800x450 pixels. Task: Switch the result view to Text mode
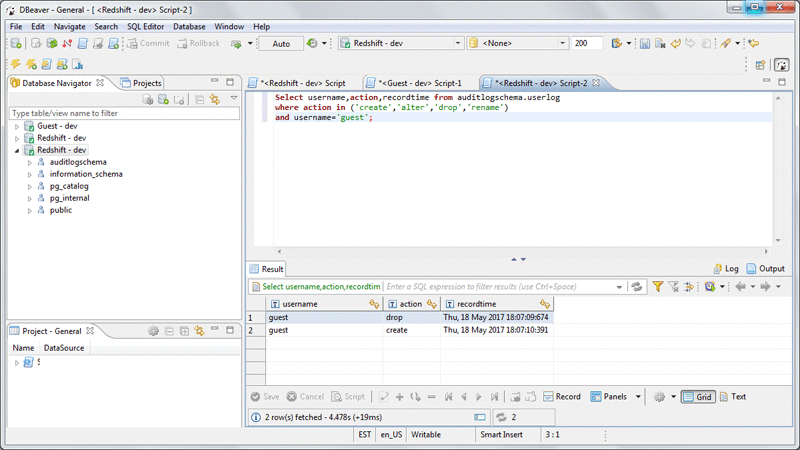732,397
